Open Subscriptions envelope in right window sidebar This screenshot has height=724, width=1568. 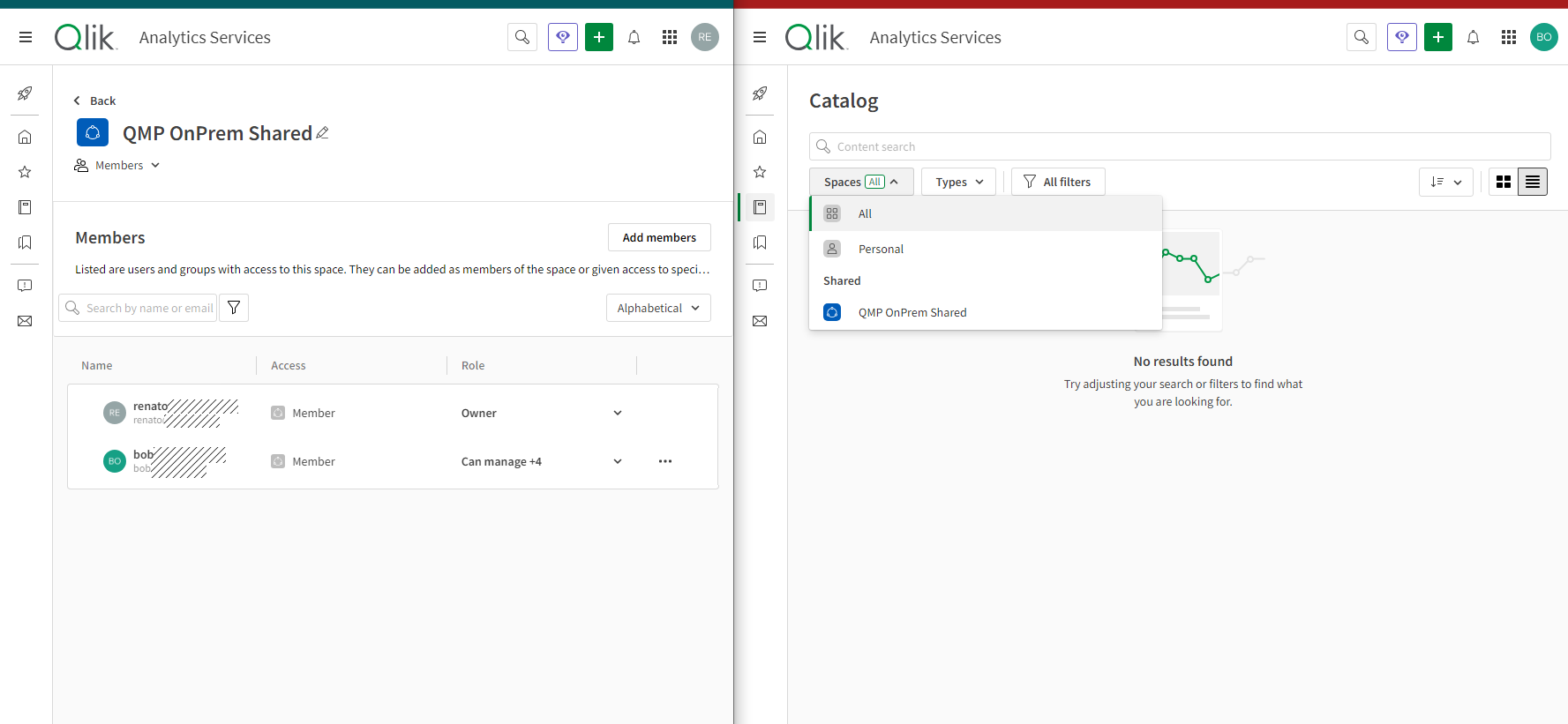760,321
